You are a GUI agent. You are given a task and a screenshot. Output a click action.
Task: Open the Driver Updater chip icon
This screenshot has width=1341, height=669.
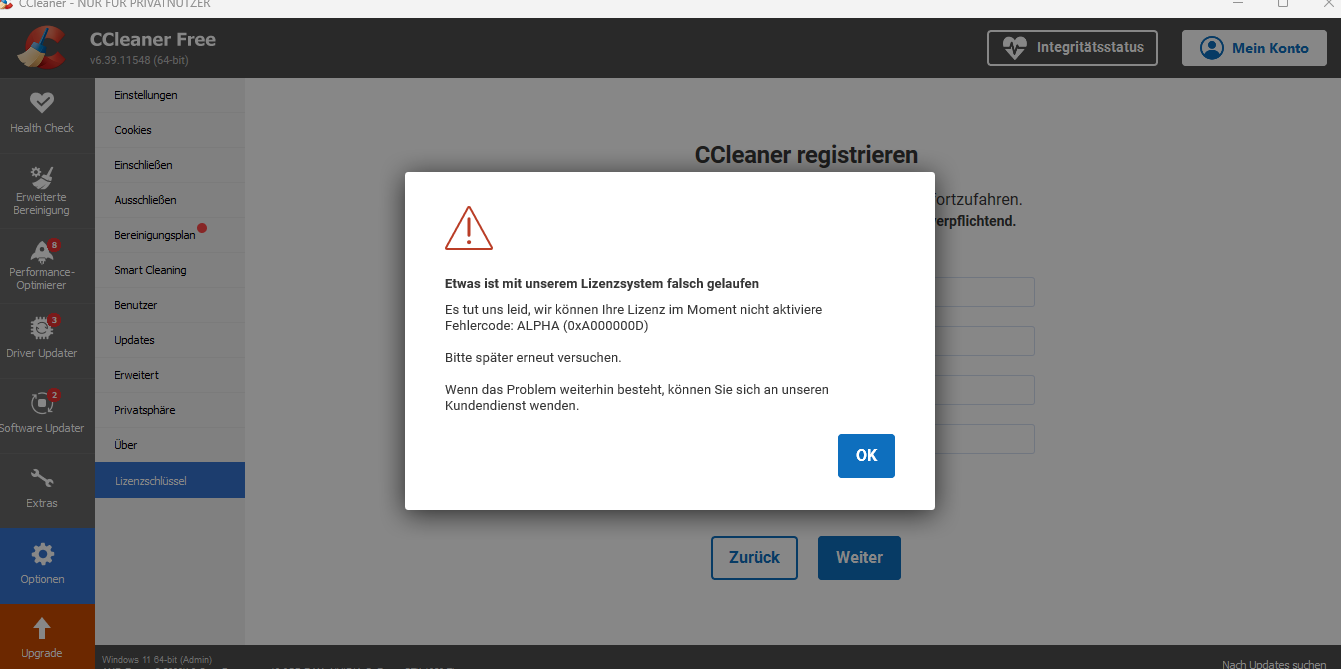tap(42, 328)
